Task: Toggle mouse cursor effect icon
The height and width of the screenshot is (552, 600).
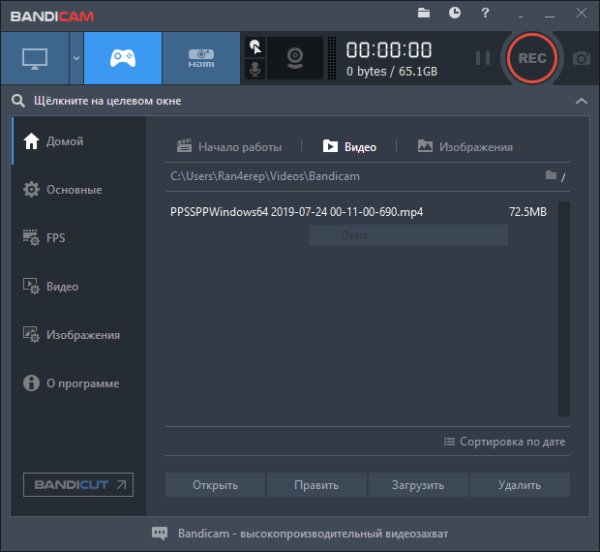Action: coord(255,47)
